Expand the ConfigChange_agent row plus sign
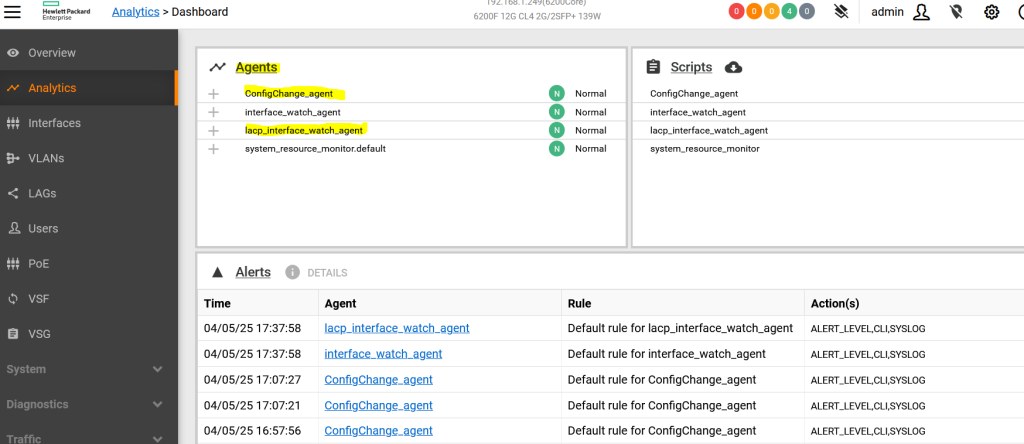The image size is (1024, 444). [213, 94]
